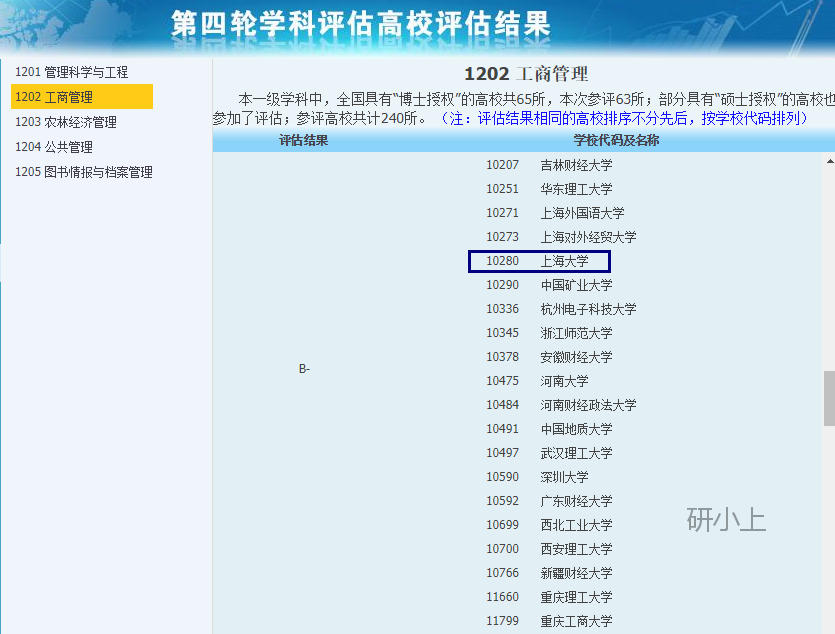Click the banner title 第四轮学科评估高校评估结果
The image size is (835, 634).
(x=361, y=24)
